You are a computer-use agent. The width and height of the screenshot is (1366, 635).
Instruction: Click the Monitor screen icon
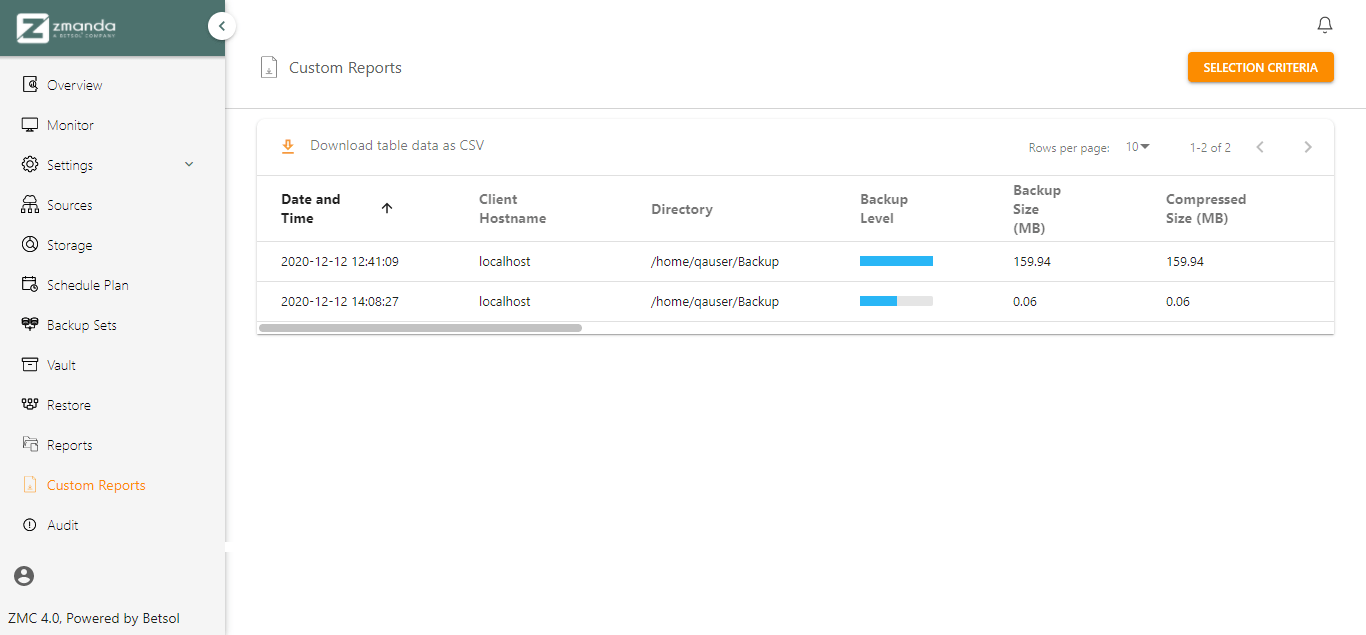[x=30, y=125]
